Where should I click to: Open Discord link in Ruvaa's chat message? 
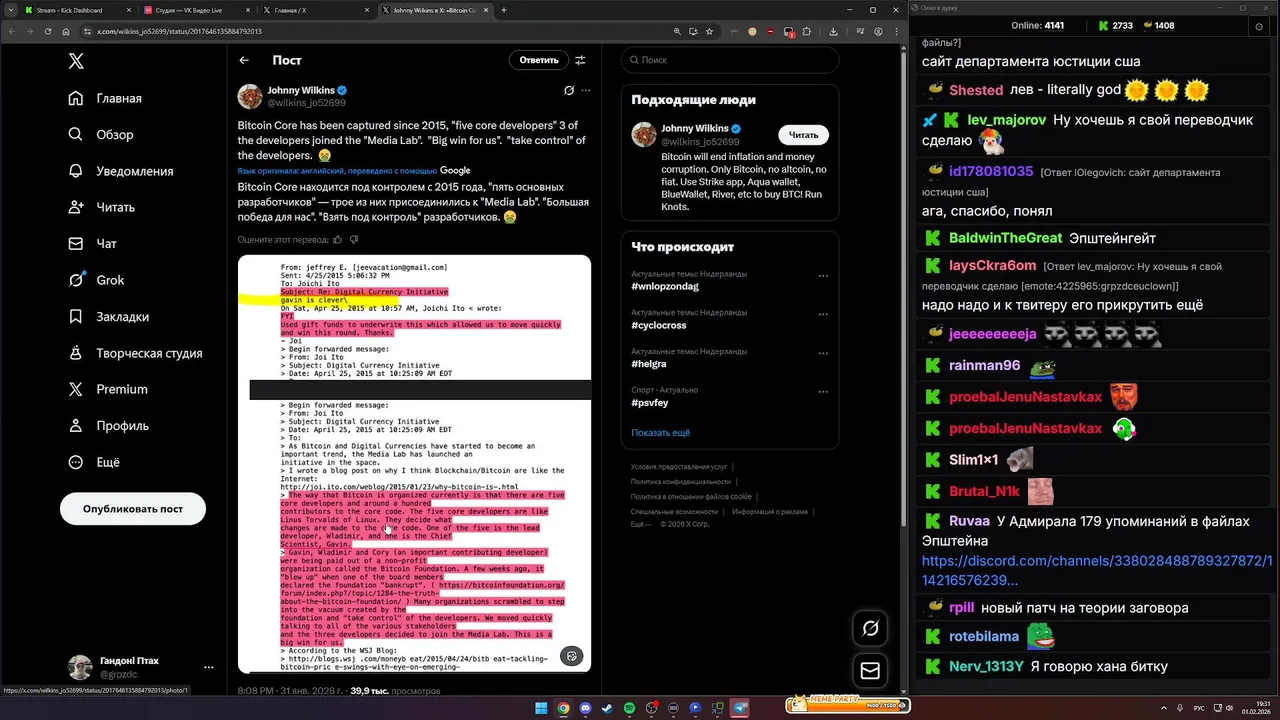coord(1097,571)
